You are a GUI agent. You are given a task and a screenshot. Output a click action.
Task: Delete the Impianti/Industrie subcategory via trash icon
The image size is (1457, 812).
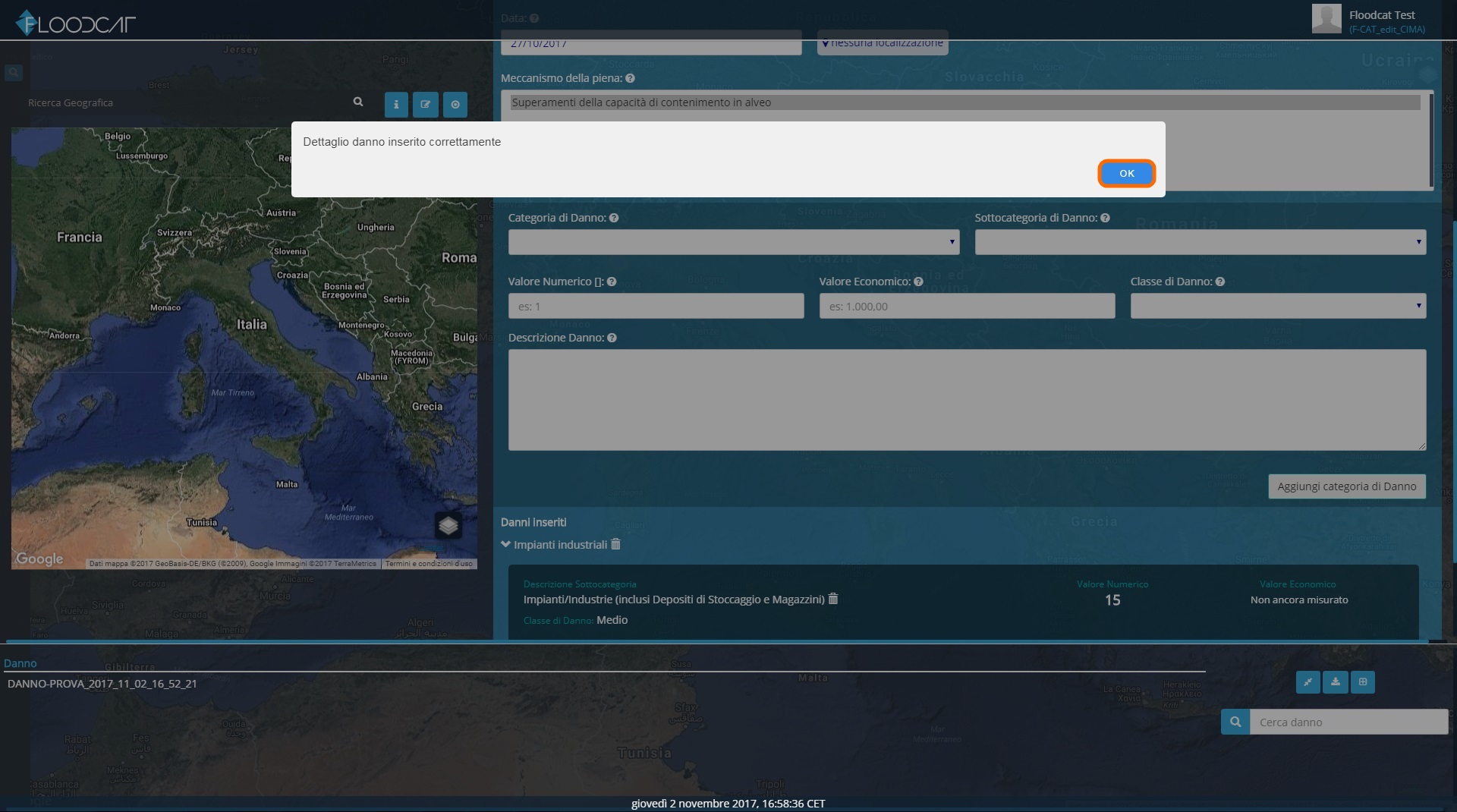(833, 599)
